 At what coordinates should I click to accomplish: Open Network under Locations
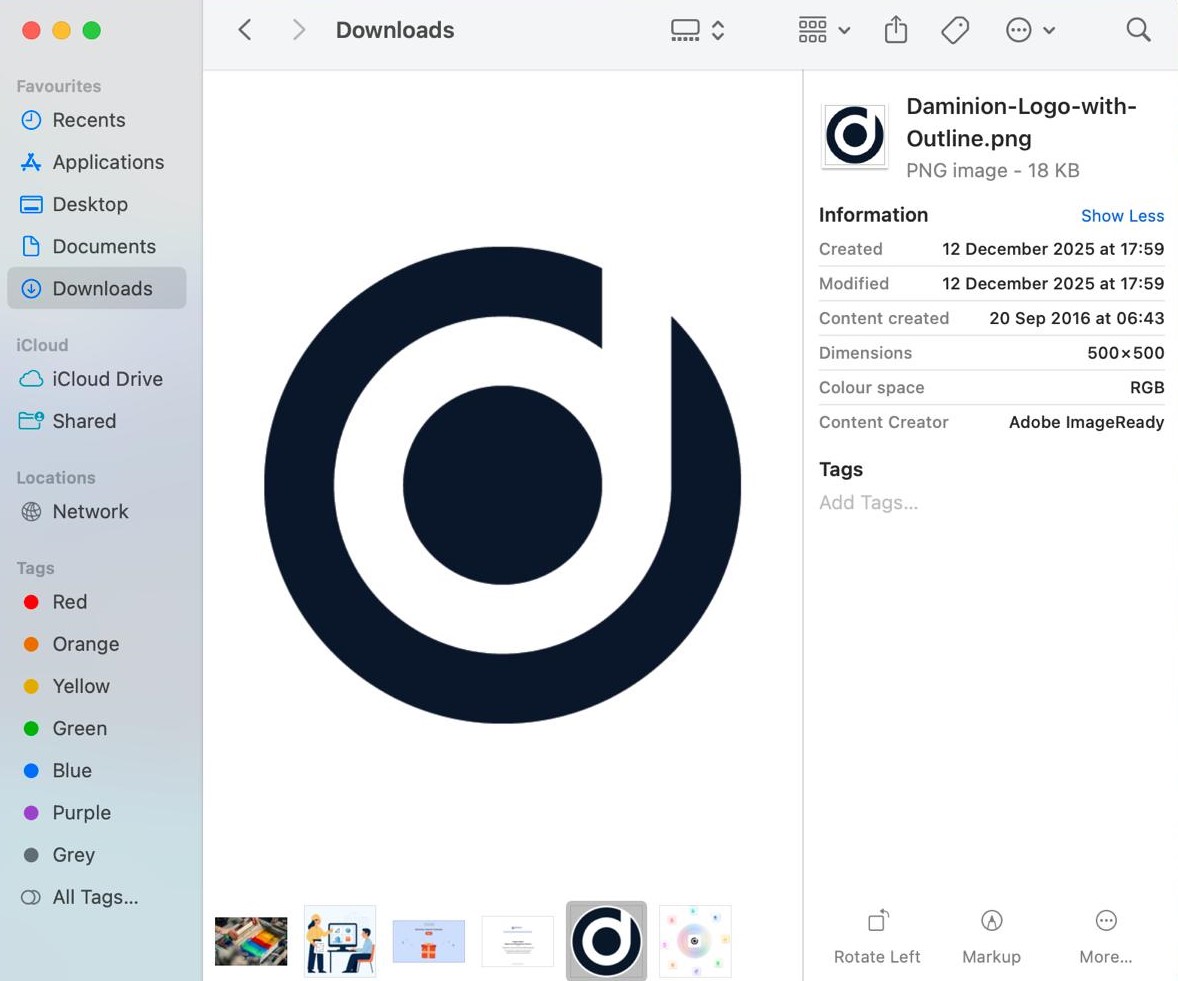pos(90,511)
